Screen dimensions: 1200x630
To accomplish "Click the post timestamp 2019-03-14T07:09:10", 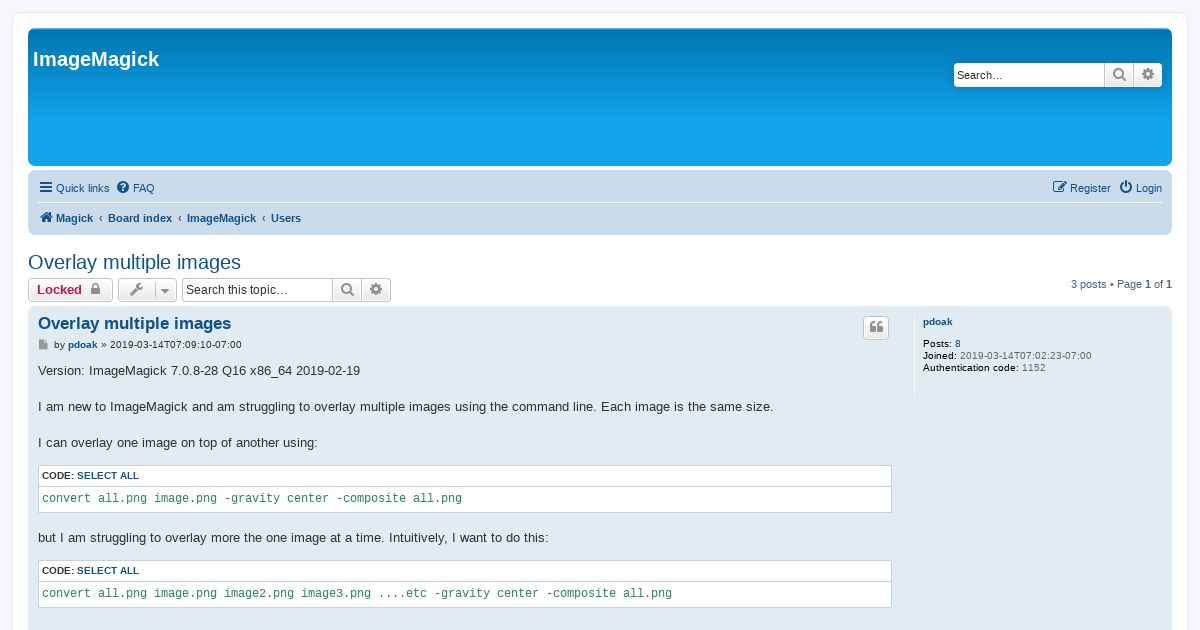I will [175, 345].
